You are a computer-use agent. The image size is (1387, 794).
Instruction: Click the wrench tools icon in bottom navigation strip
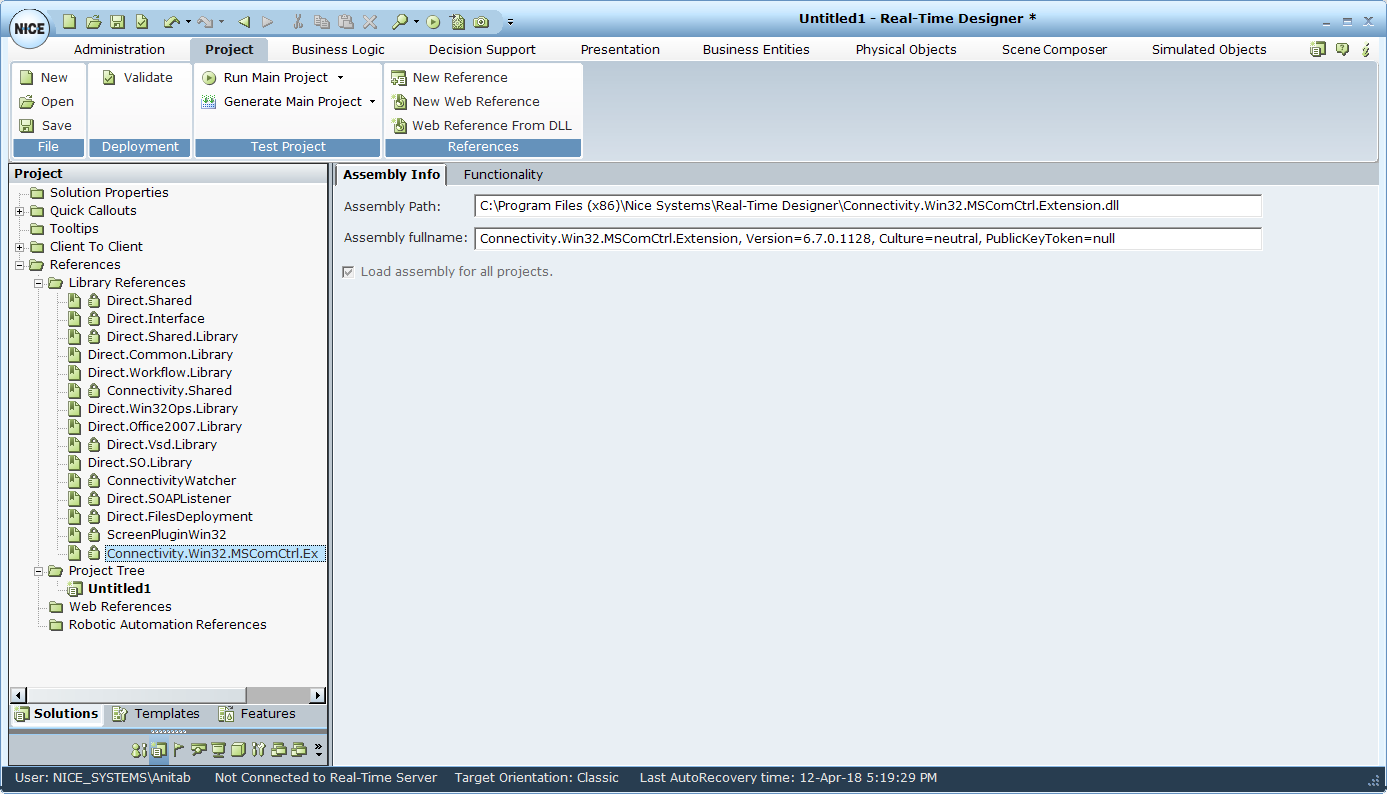(x=258, y=750)
